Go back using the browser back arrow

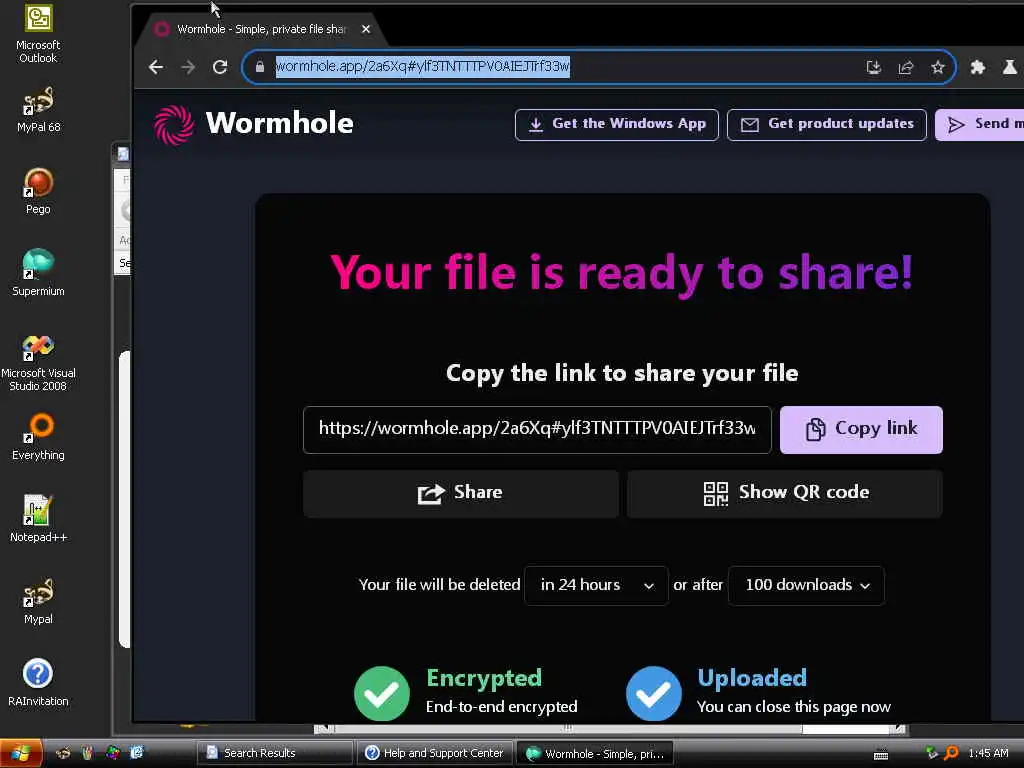155,67
